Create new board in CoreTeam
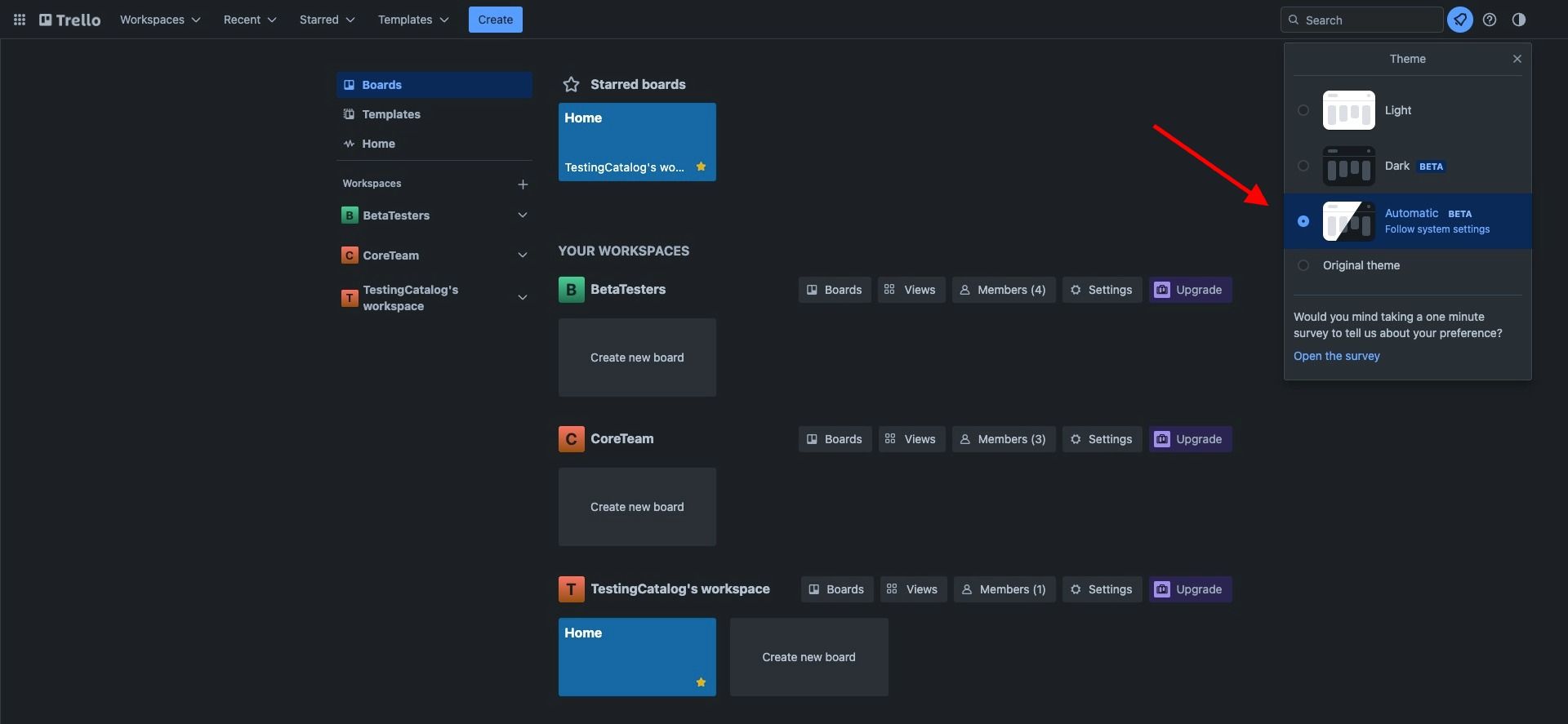1568x724 pixels. 637,507
